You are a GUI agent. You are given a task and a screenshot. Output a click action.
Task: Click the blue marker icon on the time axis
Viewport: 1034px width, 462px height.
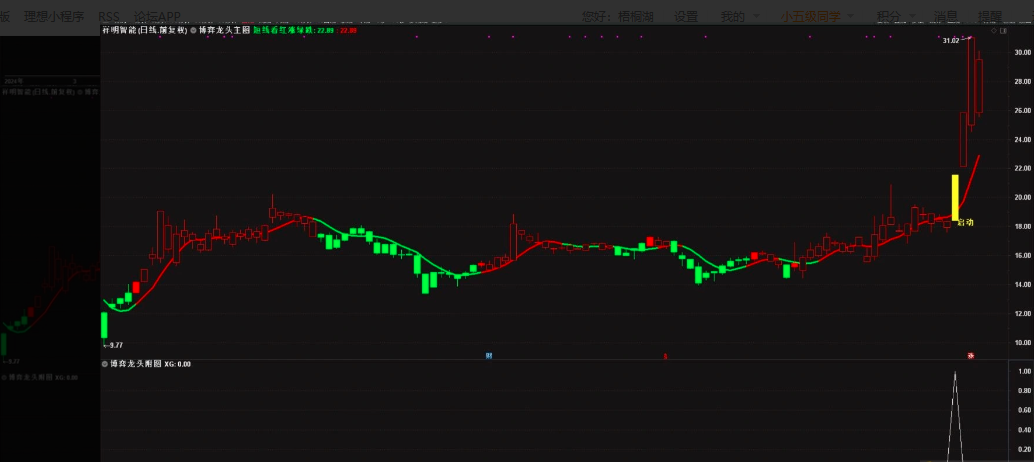(489, 355)
